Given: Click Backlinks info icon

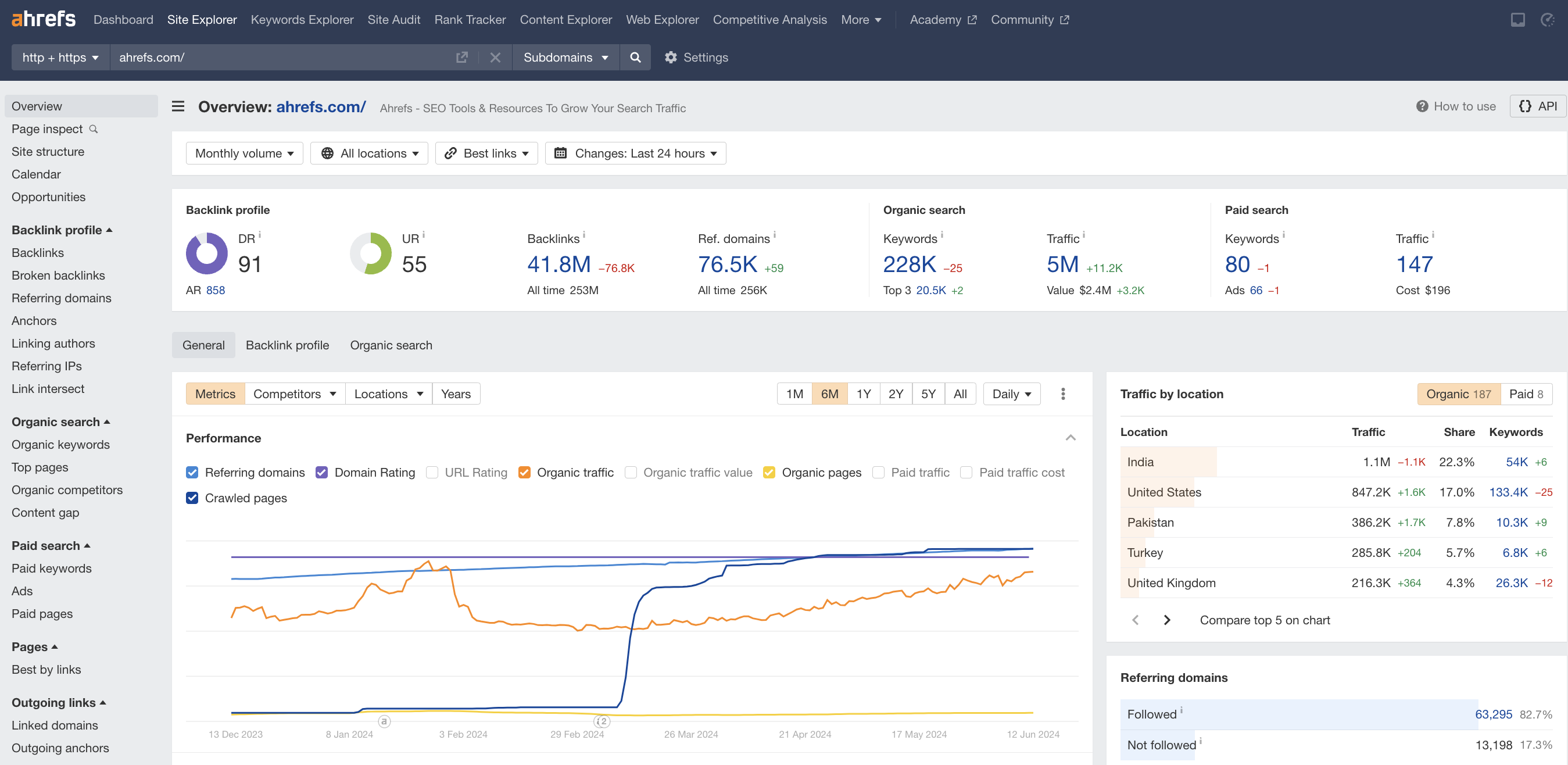Looking at the screenshot, I should 583,234.
